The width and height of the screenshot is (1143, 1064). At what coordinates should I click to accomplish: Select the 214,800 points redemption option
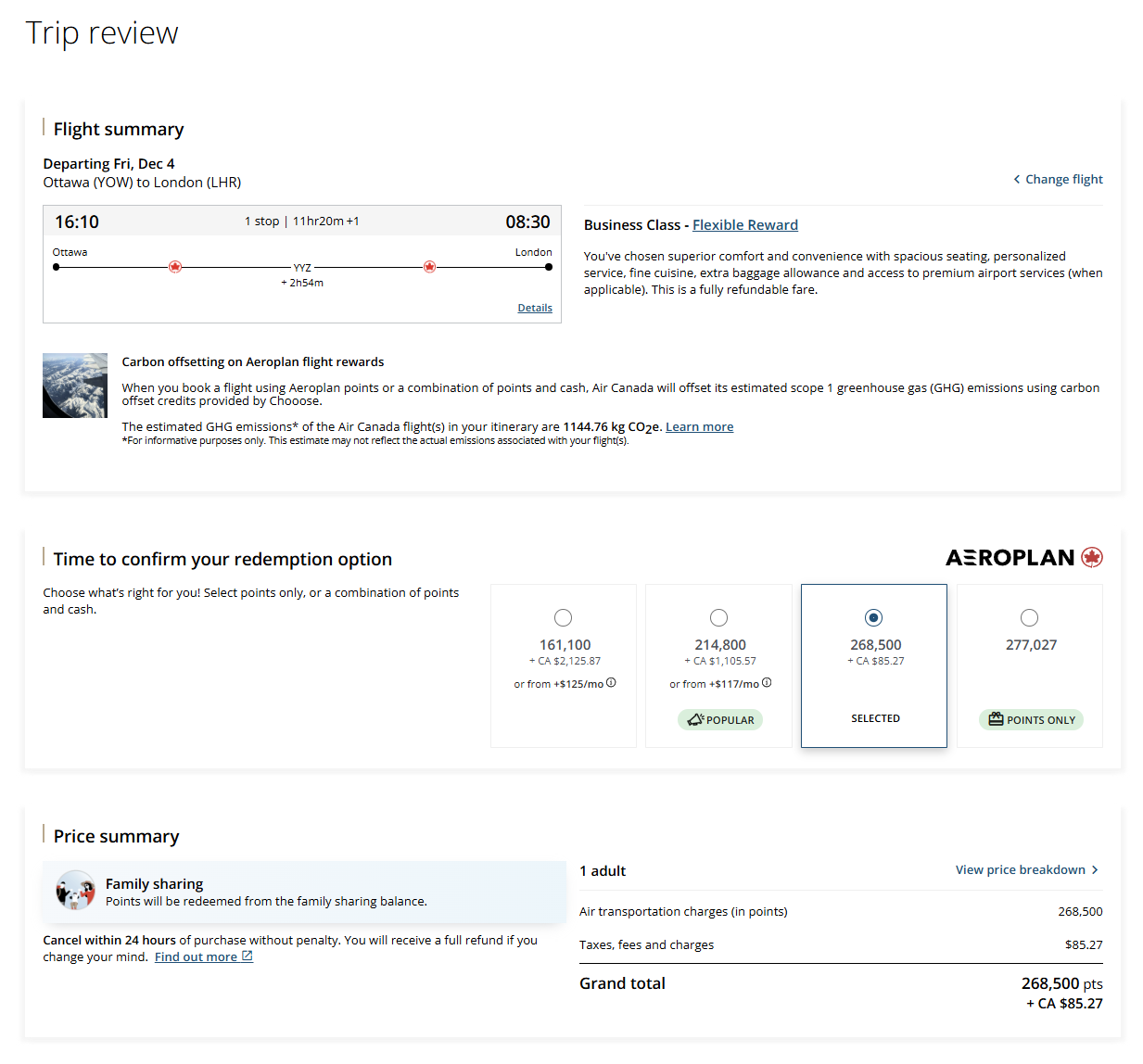coord(718,618)
